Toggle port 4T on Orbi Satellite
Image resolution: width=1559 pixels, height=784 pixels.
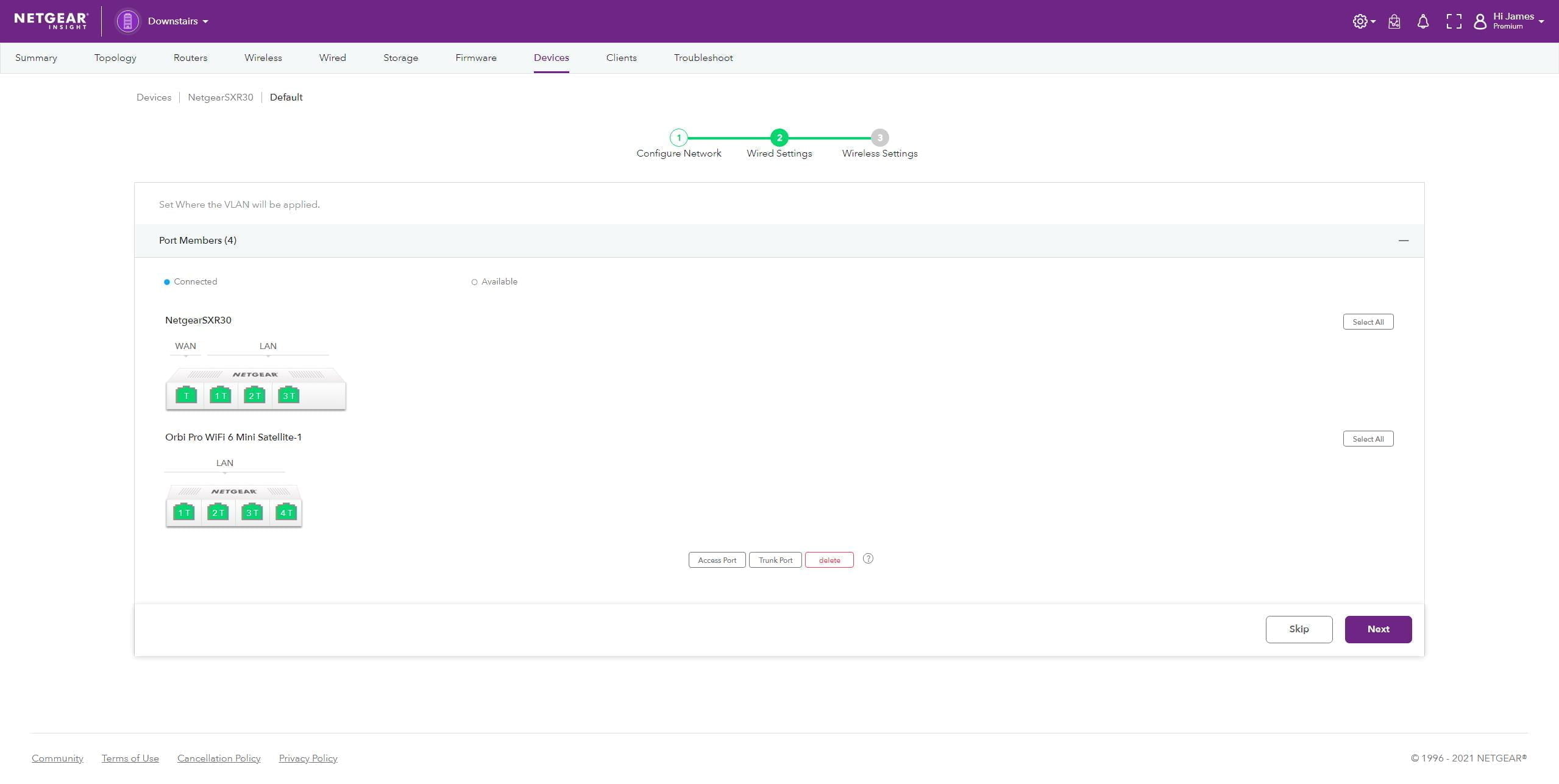tap(286, 512)
